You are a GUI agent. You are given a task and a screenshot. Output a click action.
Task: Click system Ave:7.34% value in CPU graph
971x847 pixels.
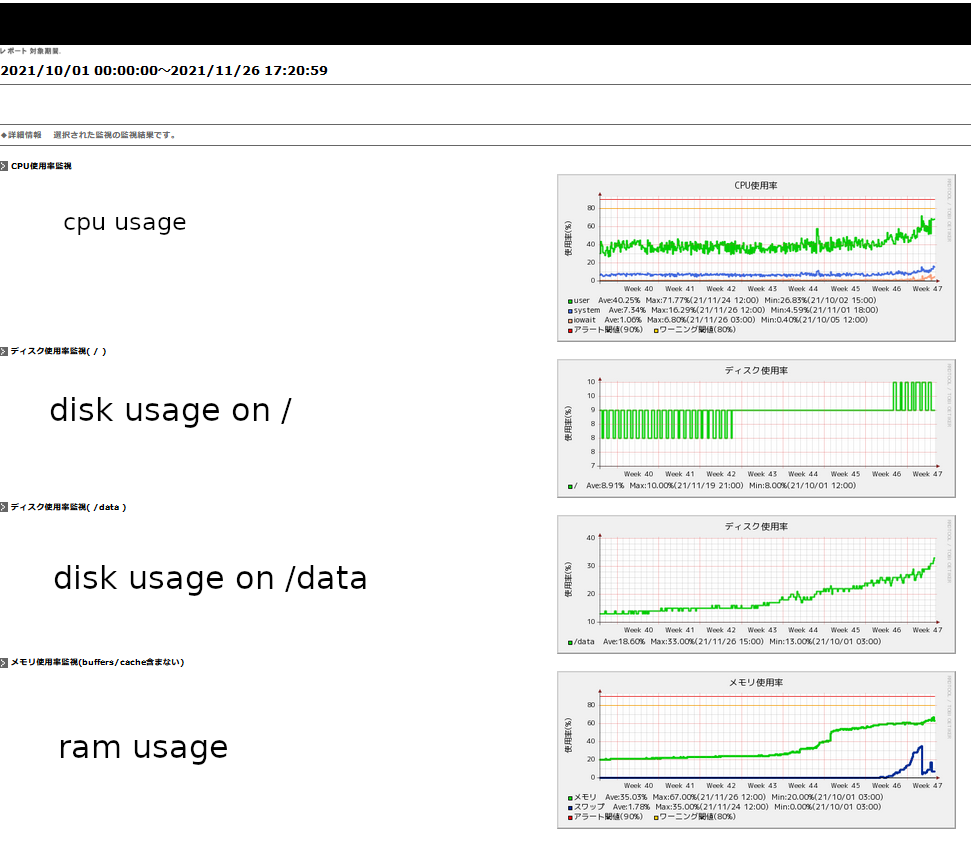pos(627,310)
